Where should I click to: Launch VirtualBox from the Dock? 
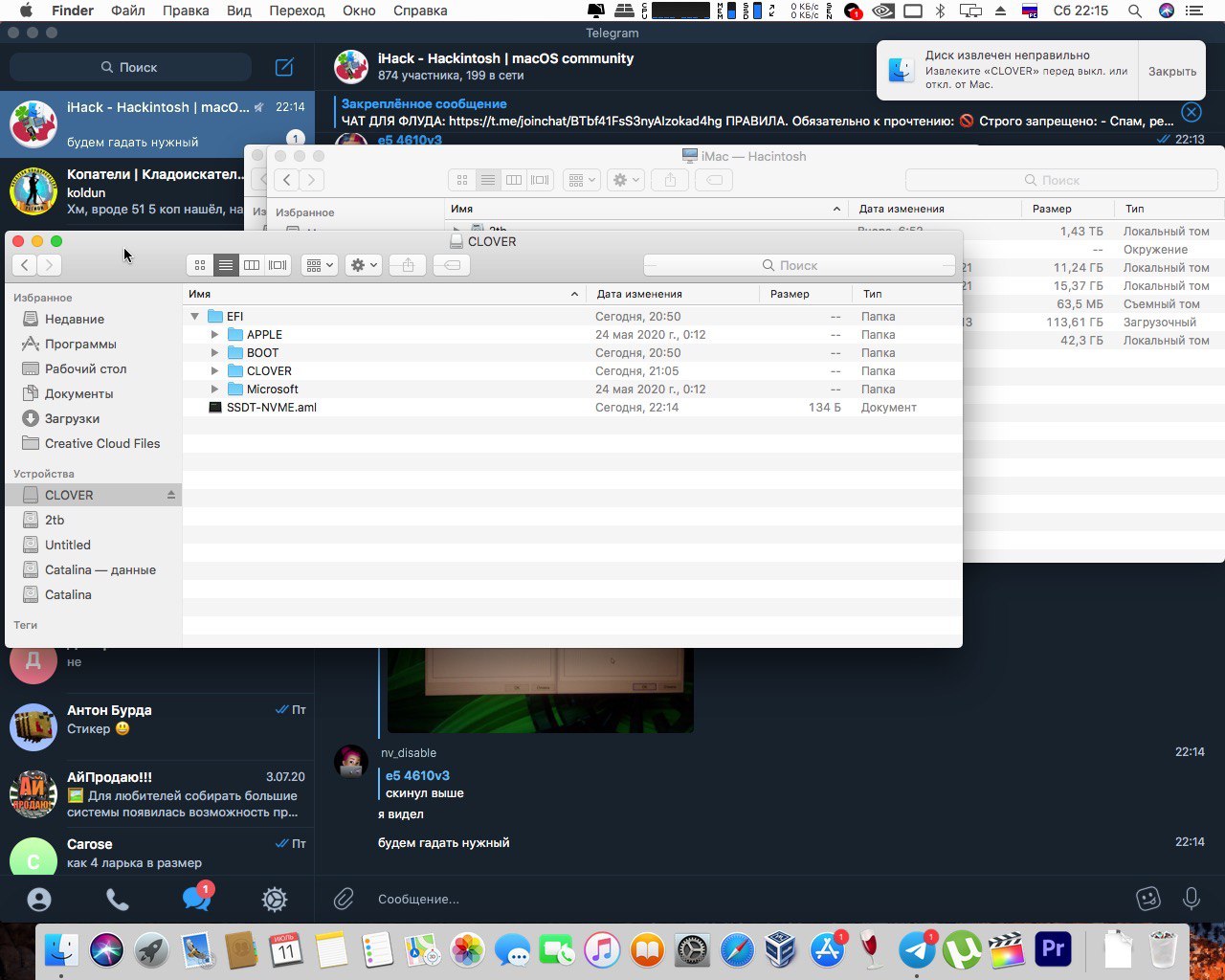(x=781, y=950)
